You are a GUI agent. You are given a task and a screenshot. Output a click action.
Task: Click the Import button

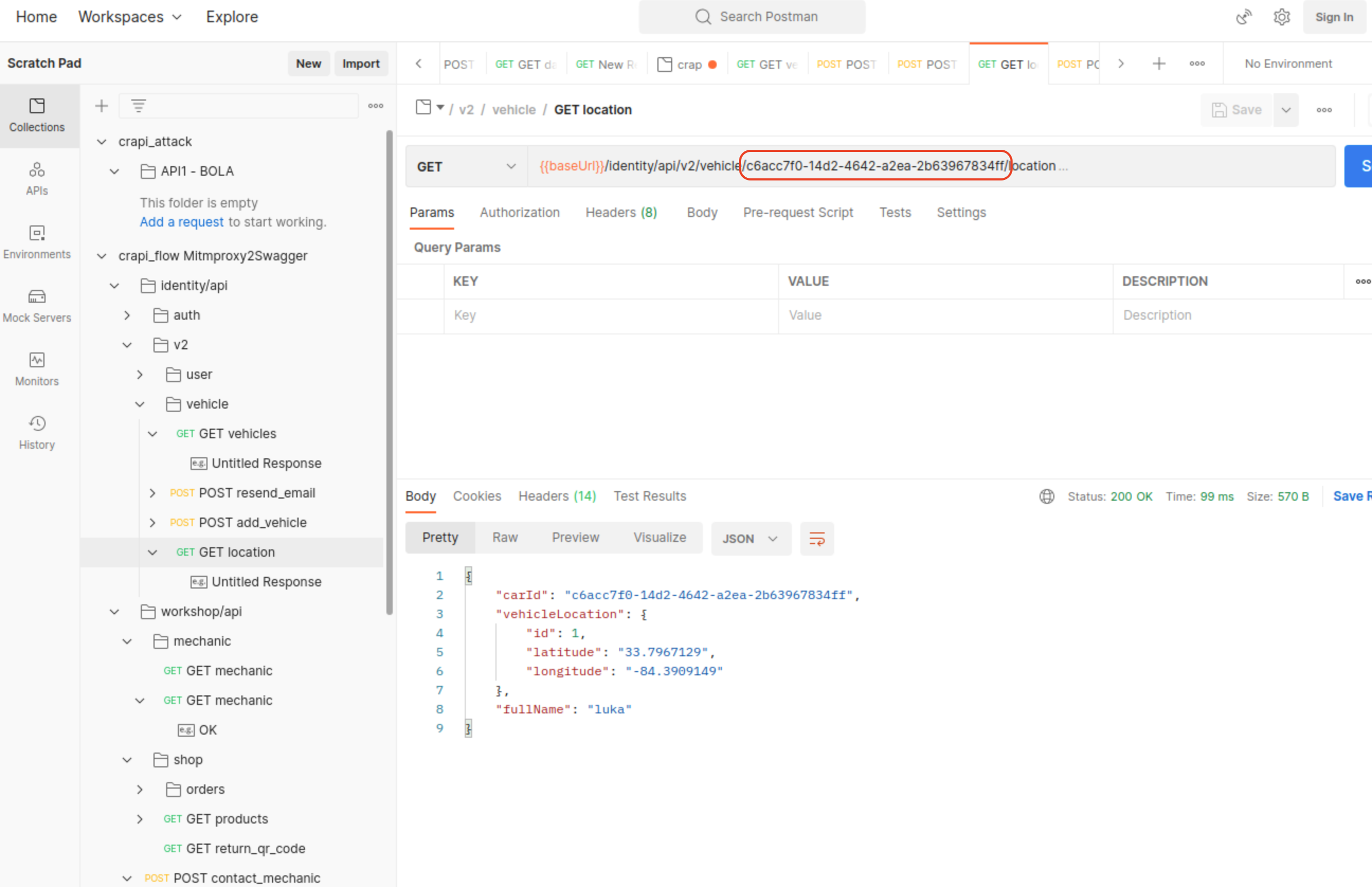(360, 64)
